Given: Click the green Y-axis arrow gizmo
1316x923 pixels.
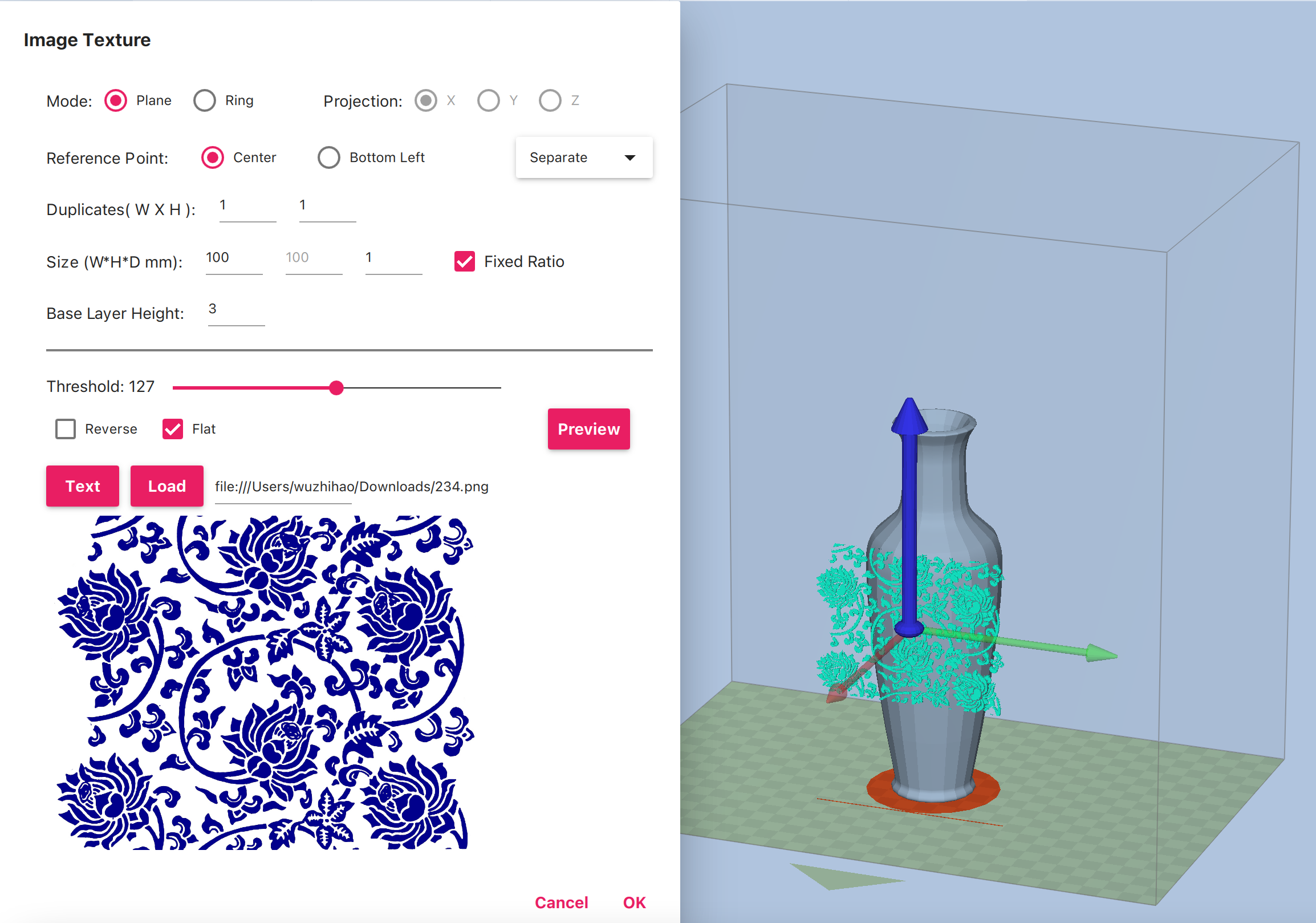Looking at the screenshot, I should (x=1020, y=643).
